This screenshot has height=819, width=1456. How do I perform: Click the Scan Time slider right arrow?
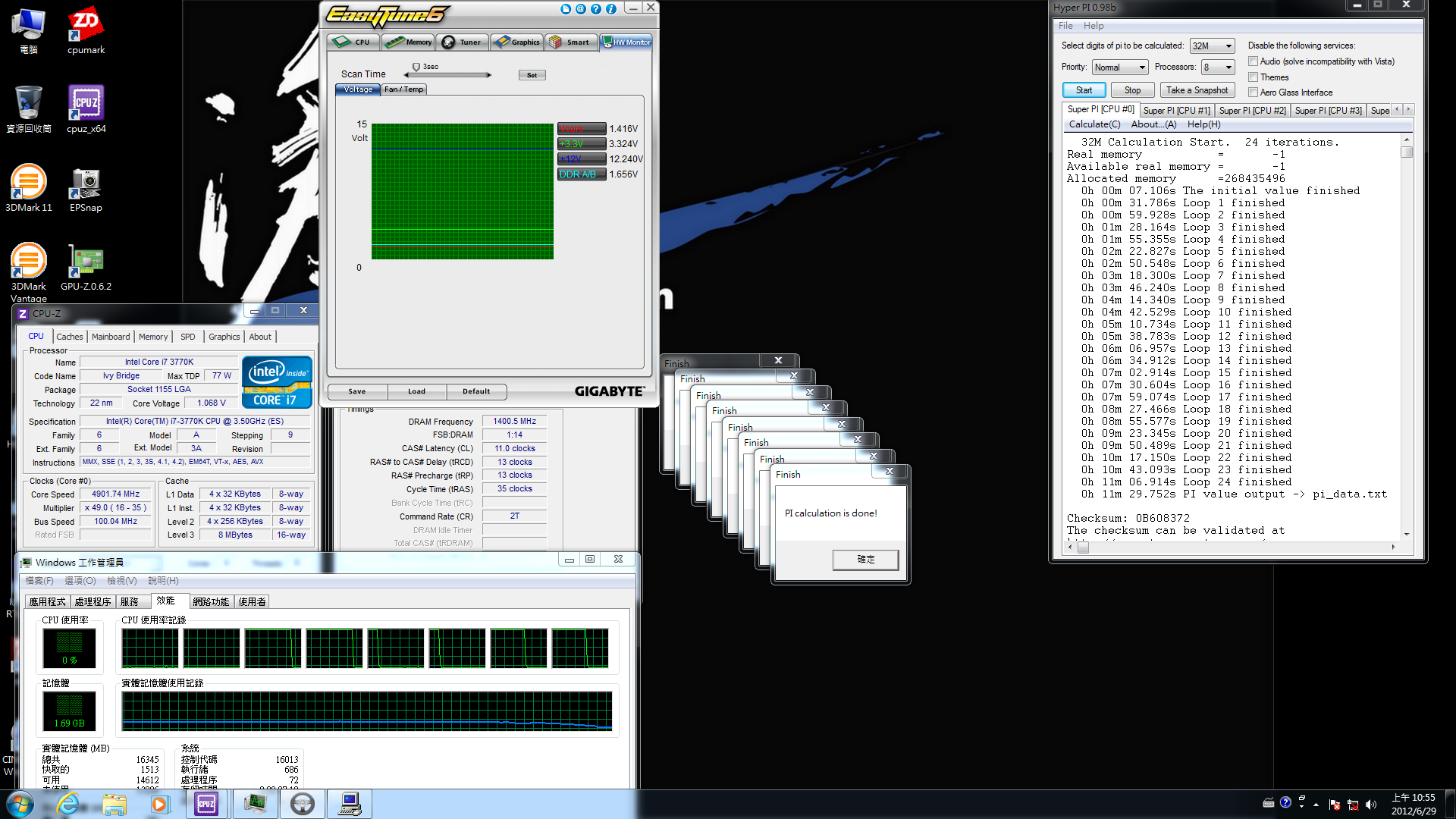click(489, 75)
